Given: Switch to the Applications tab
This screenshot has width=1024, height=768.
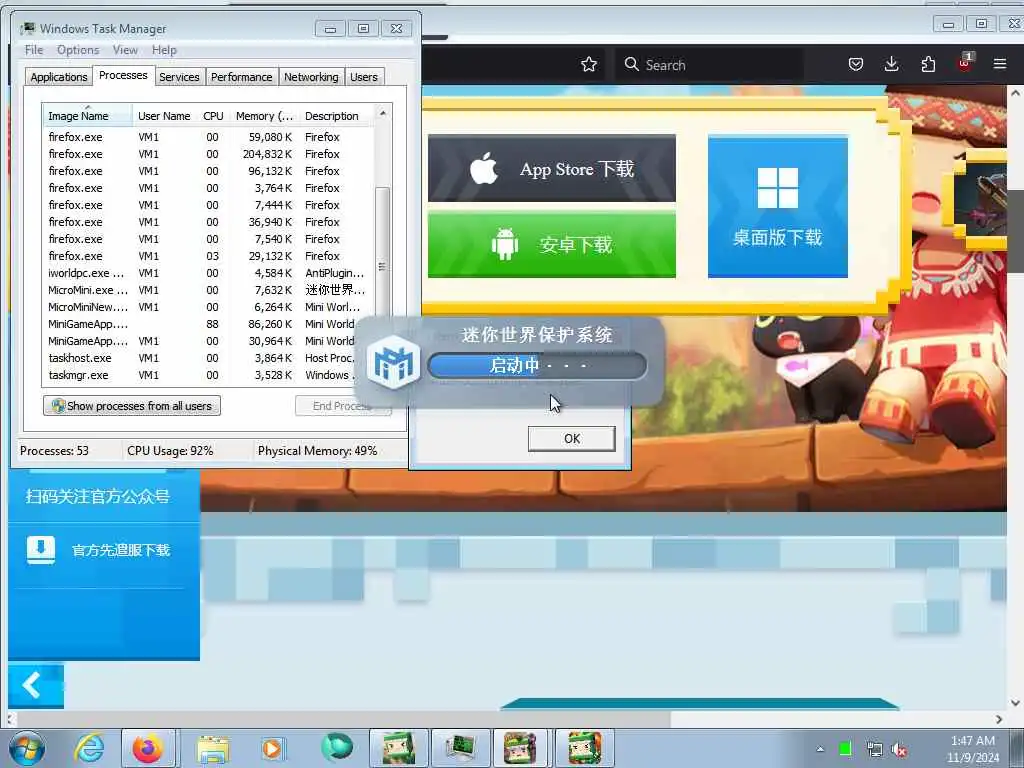Looking at the screenshot, I should pos(59,77).
